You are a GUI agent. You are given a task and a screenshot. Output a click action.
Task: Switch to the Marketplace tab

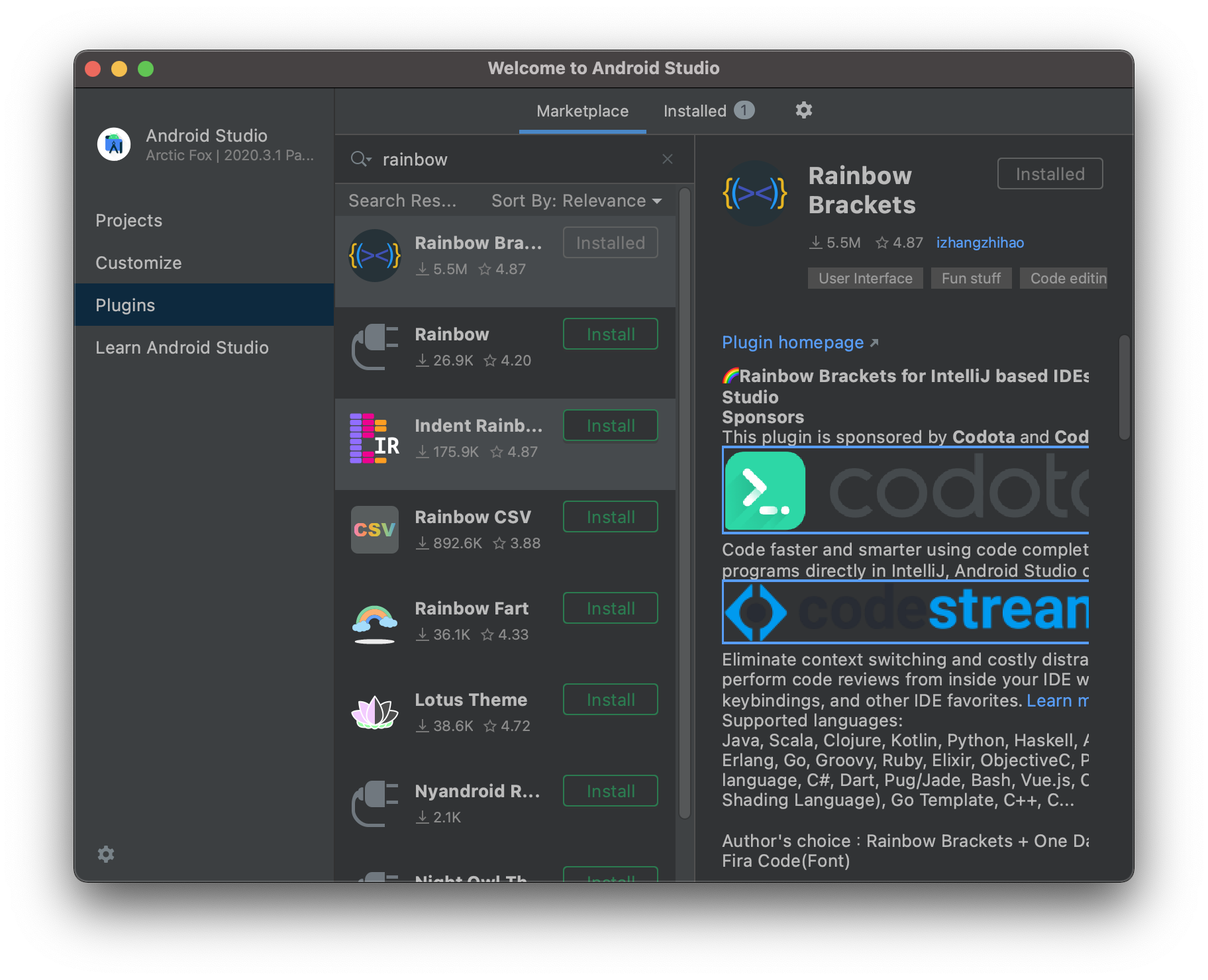pyautogui.click(x=582, y=111)
